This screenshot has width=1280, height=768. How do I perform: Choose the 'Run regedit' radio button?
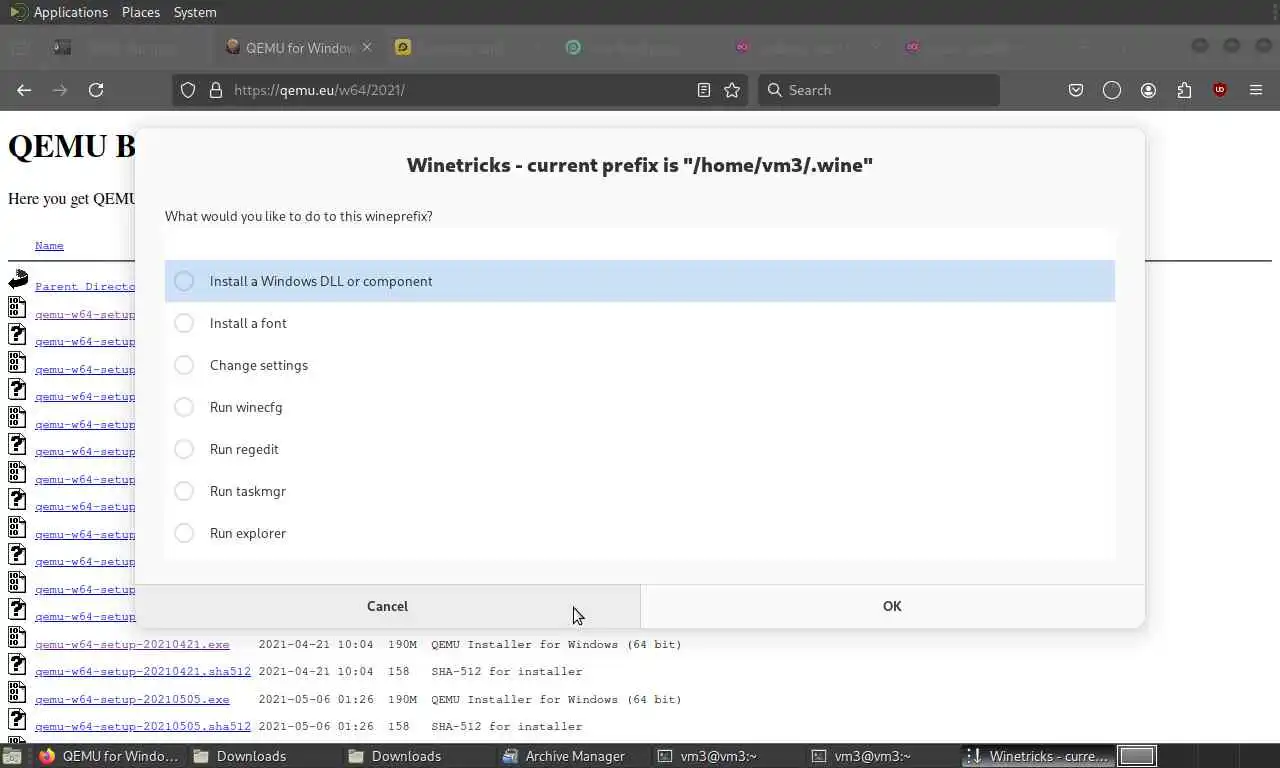(184, 449)
